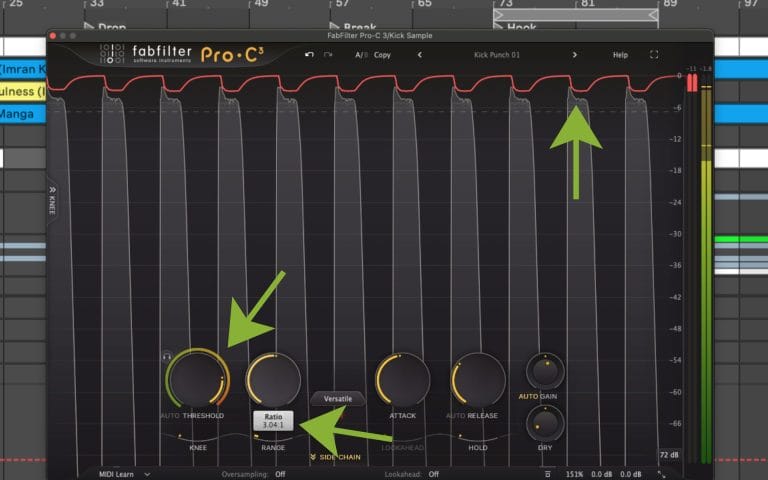The height and width of the screenshot is (480, 768).
Task: Click the undo arrow icon
Action: [x=309, y=54]
